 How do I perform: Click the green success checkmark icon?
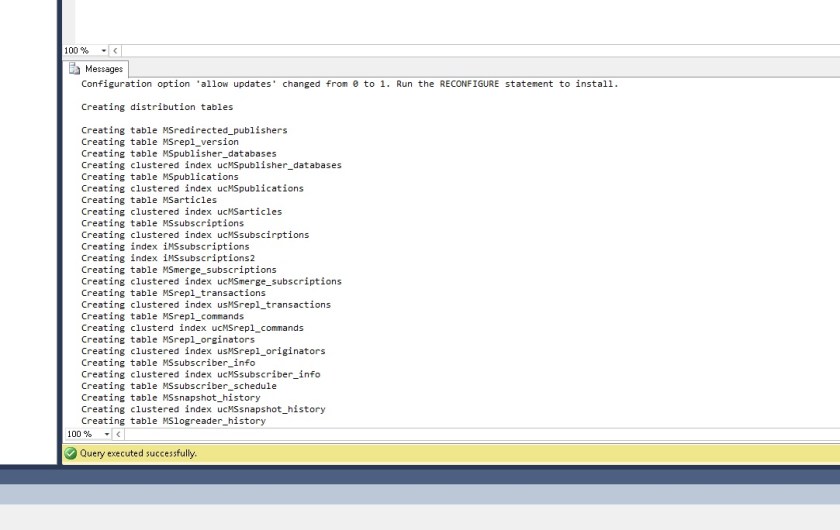click(71, 453)
